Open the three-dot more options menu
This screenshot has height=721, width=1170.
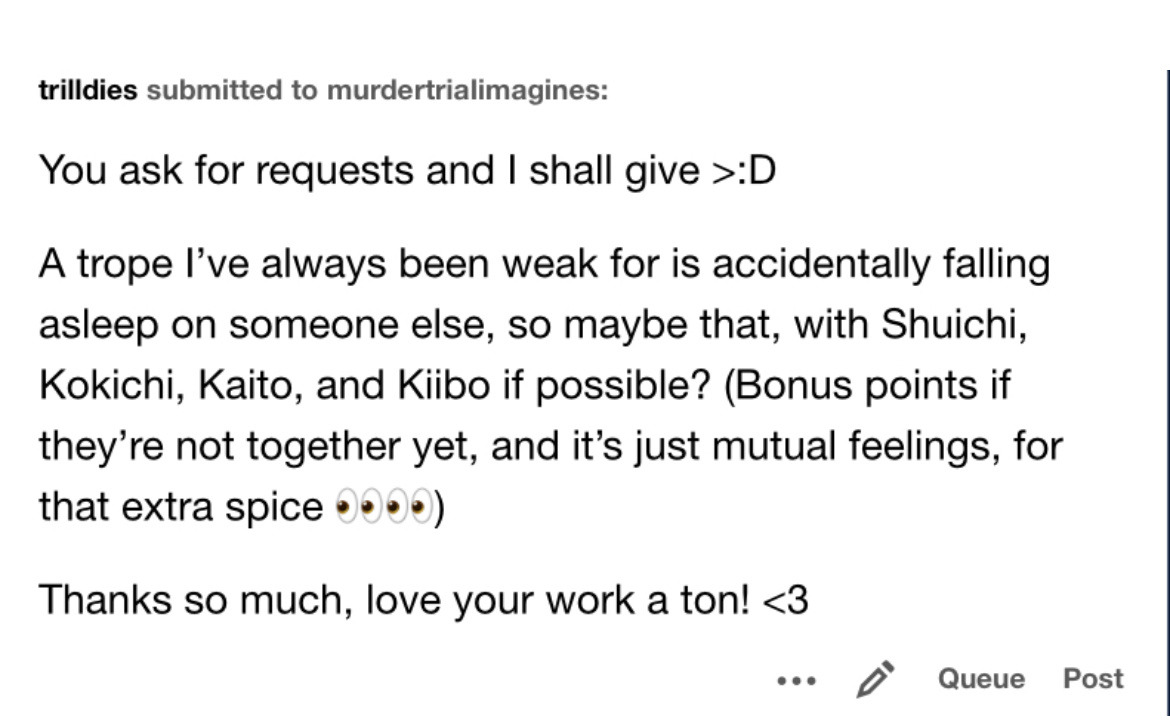796,680
